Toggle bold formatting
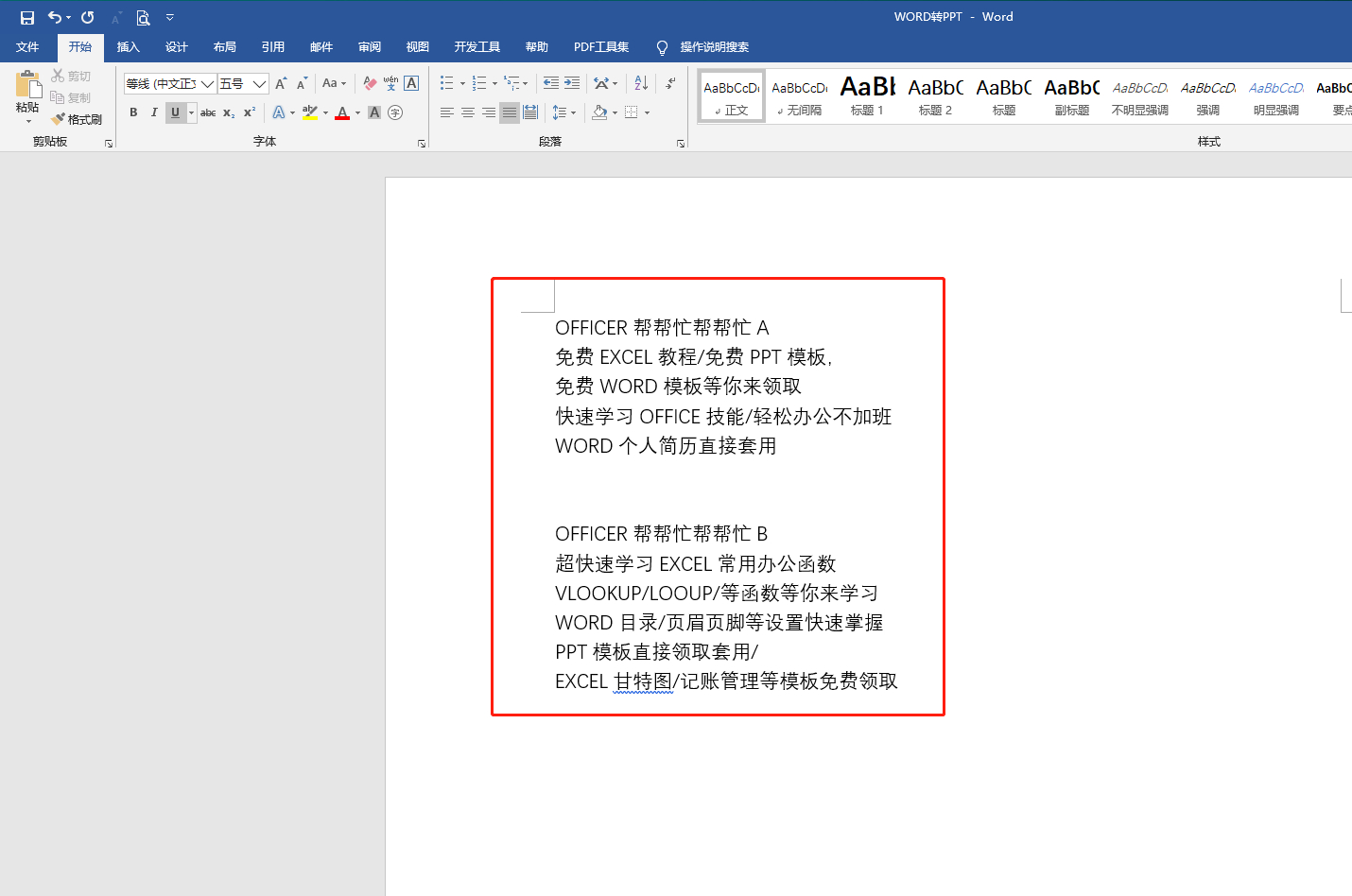This screenshot has width=1352, height=896. 133,112
